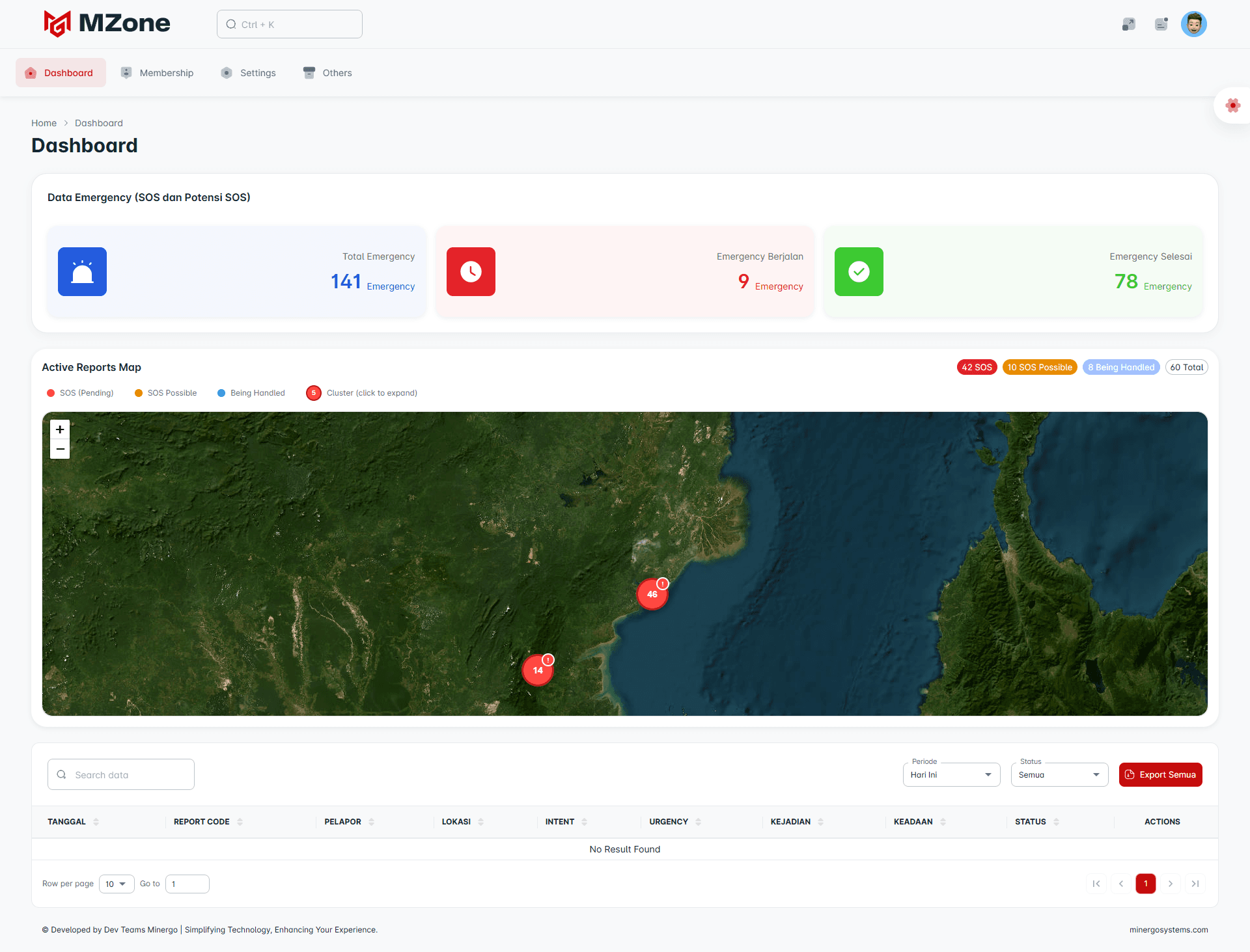Click the 141 Emergency total value
The height and width of the screenshot is (952, 1250).
point(372,282)
